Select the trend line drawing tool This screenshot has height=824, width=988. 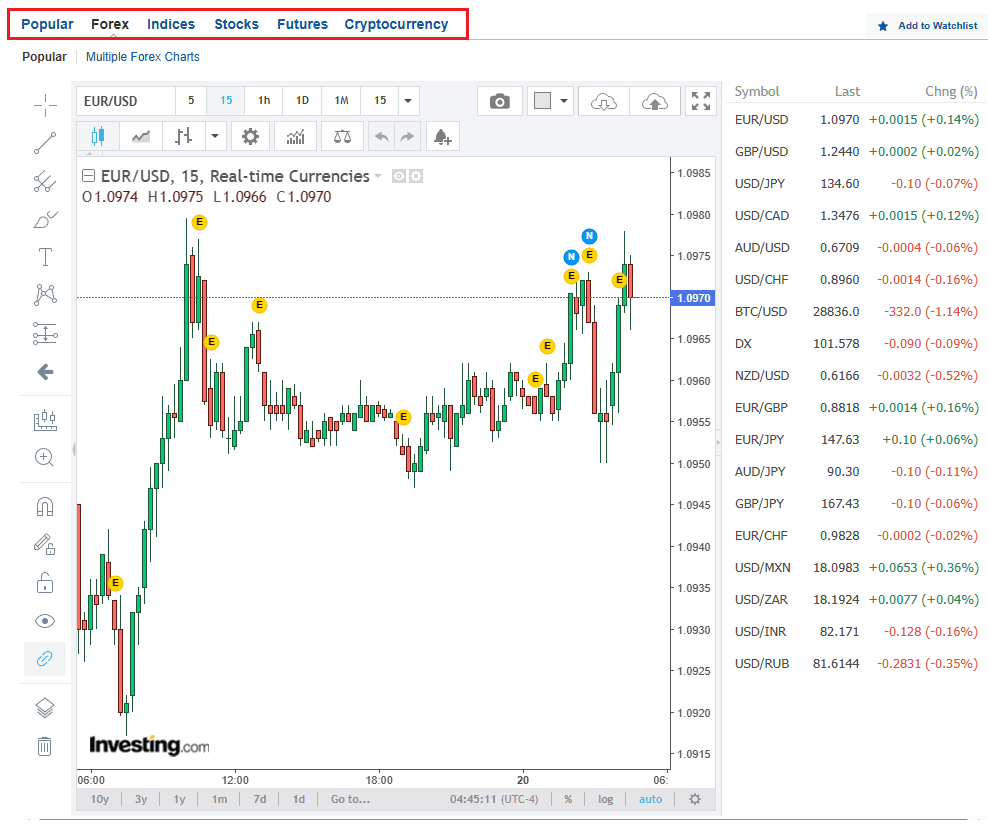pyautogui.click(x=45, y=143)
